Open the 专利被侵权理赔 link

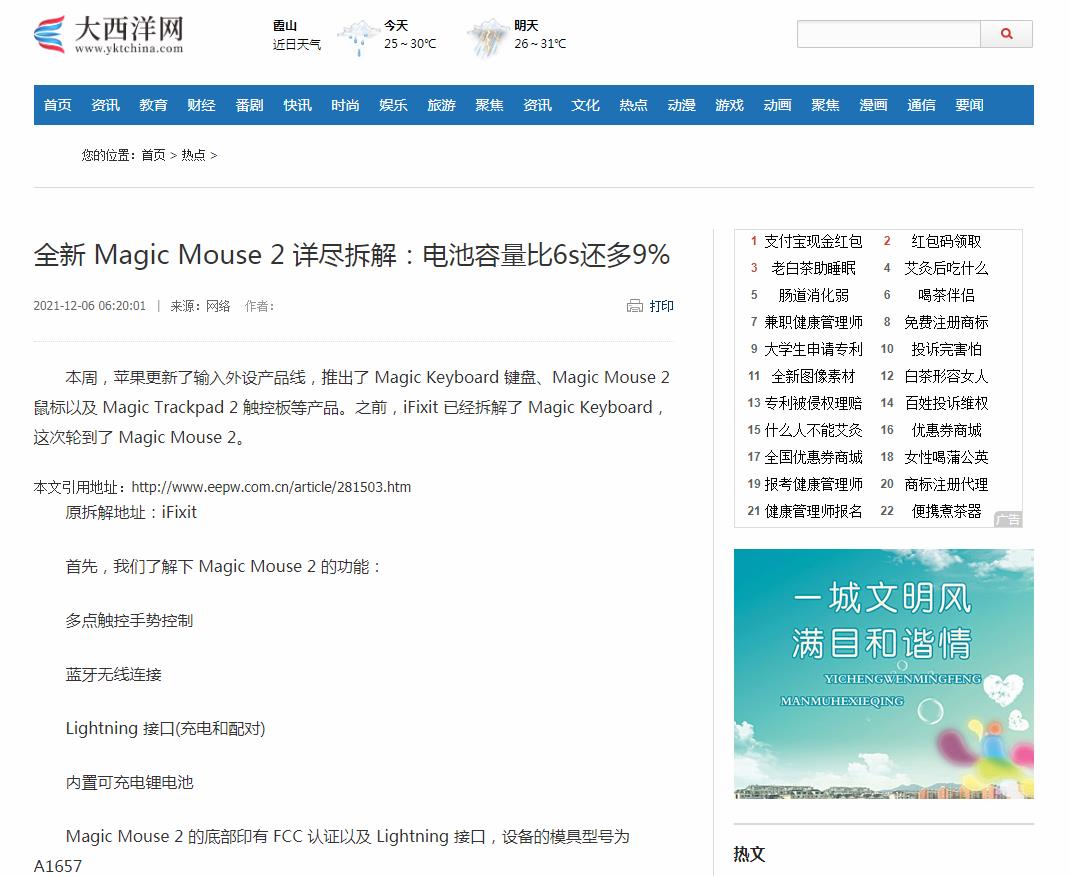(813, 403)
